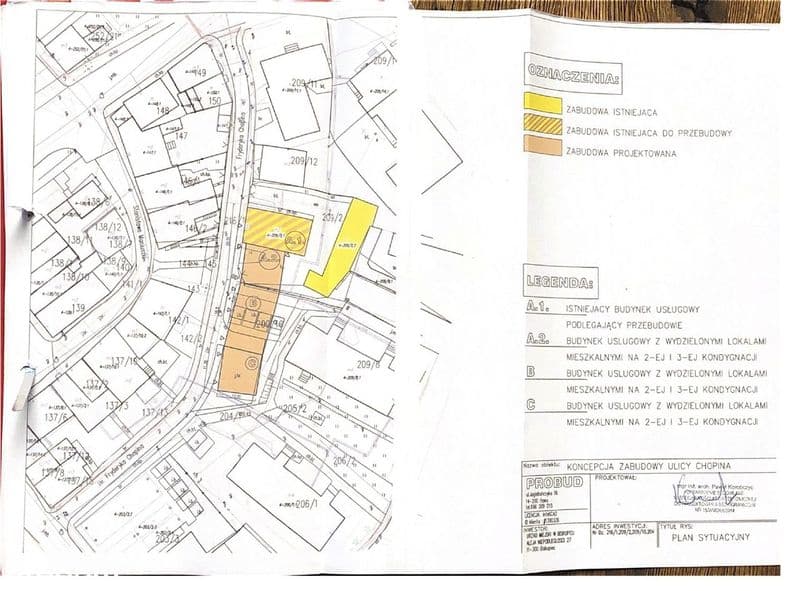Click parcel number 205/2 on the map

294,408
